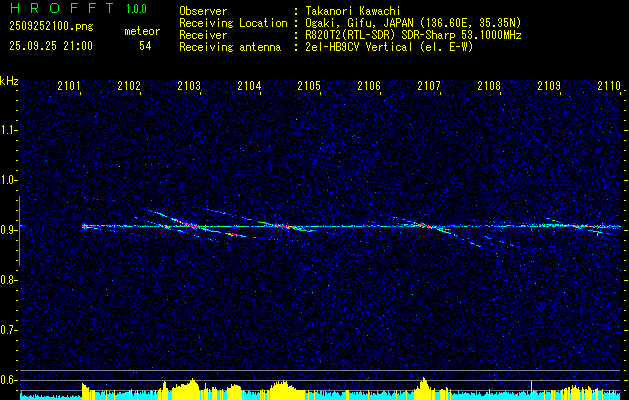Click the 1.0 kHz axis label
Image resolution: width=629 pixels, height=400 pixels.
(x=8, y=180)
